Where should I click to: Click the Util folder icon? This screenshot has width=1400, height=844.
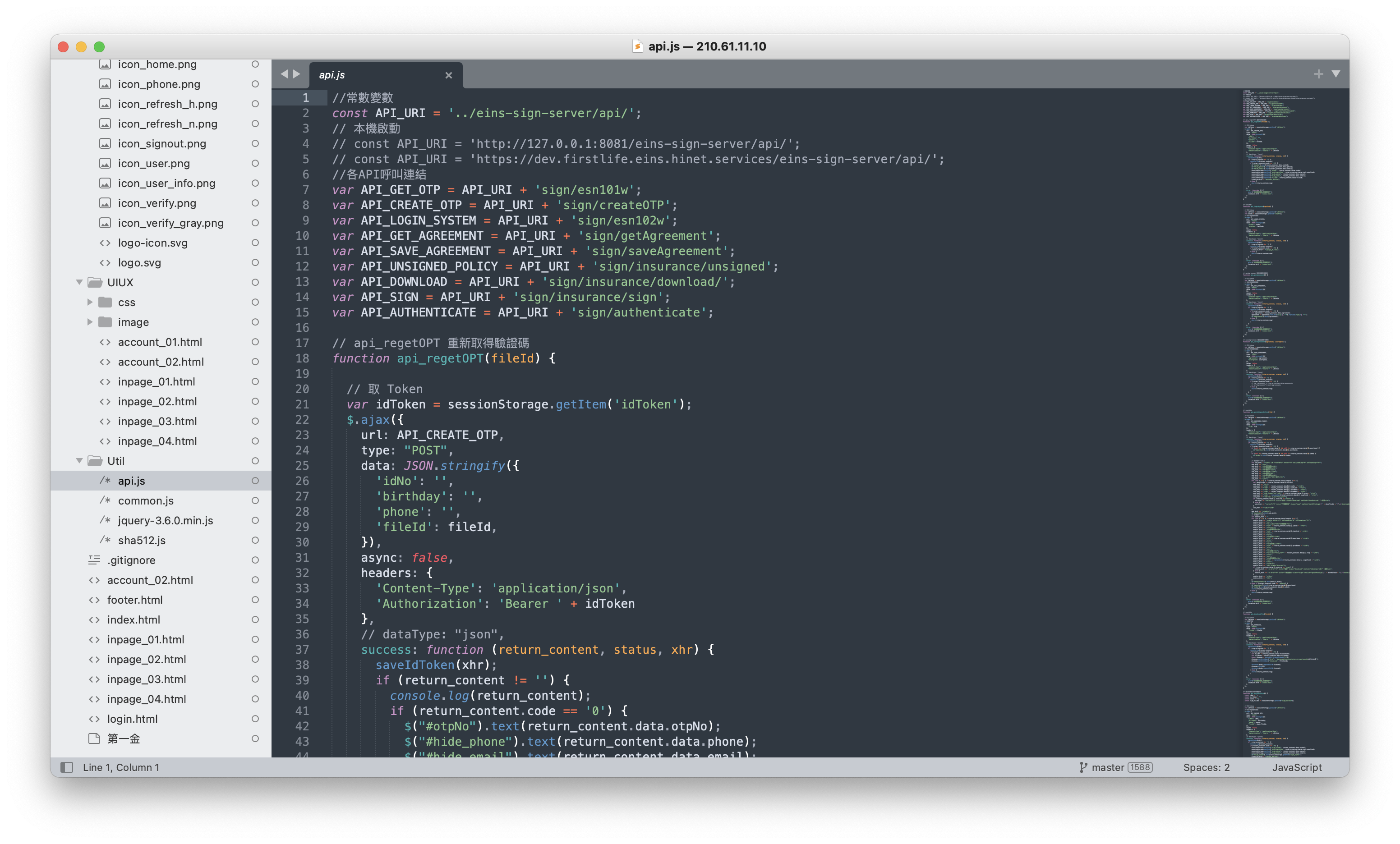[95, 461]
